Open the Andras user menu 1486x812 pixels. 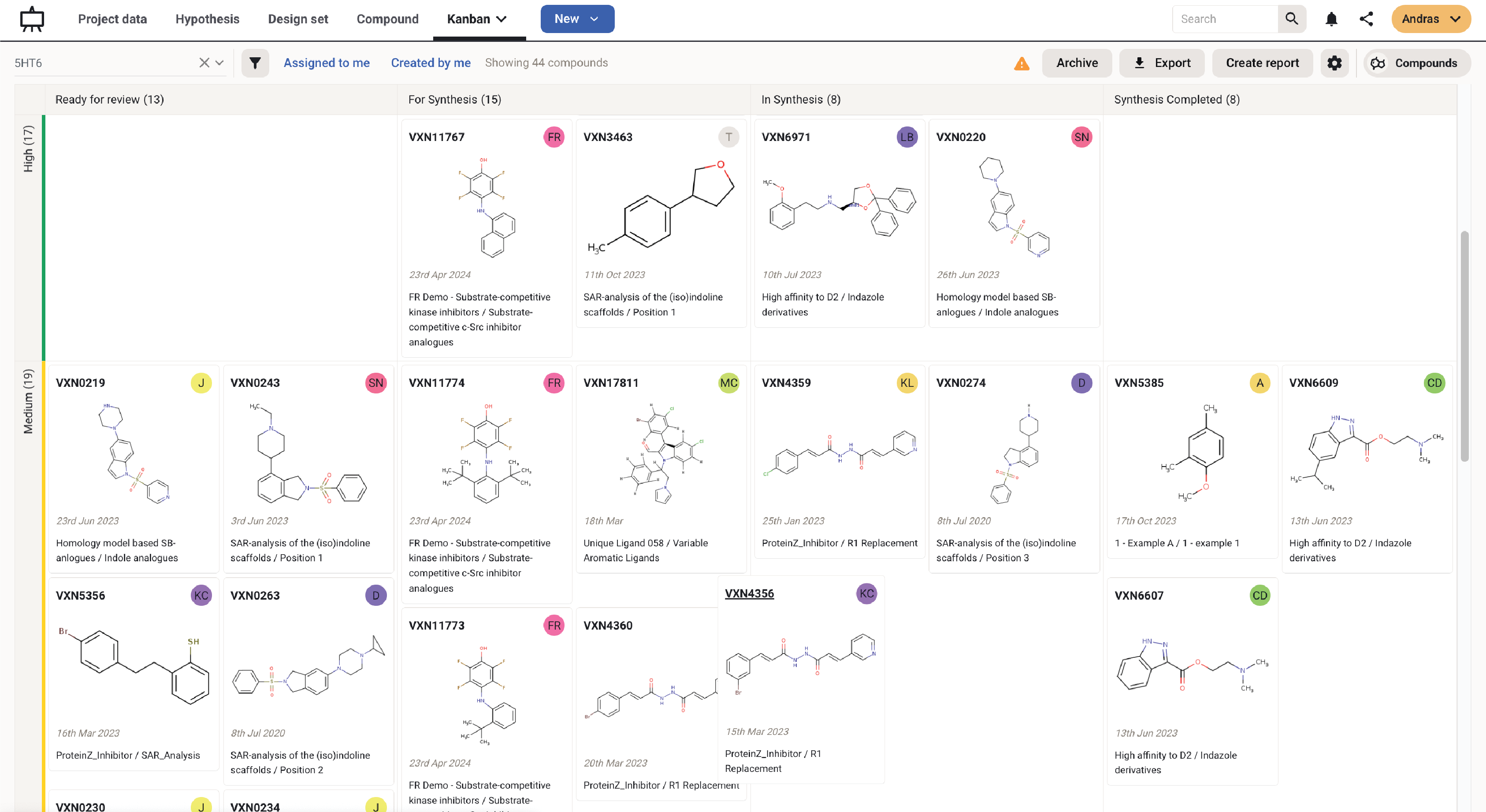pyautogui.click(x=1430, y=19)
